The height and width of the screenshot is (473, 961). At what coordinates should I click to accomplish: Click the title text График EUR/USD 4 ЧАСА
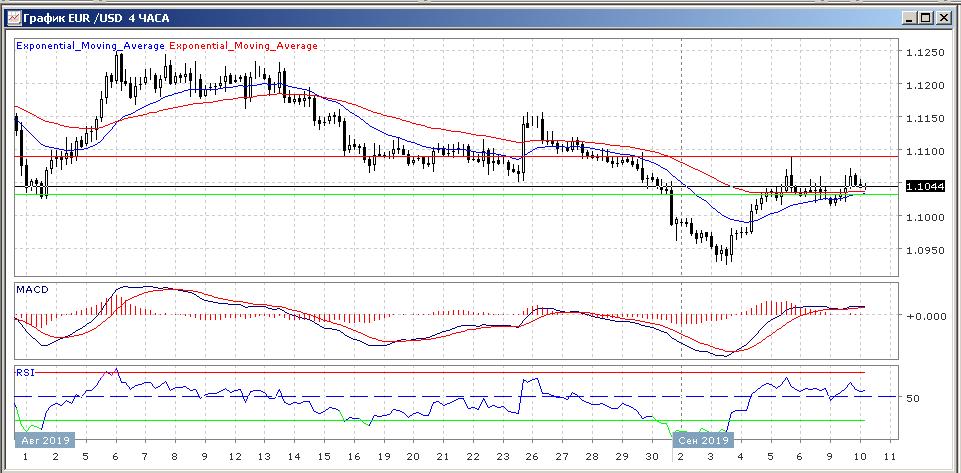97,18
